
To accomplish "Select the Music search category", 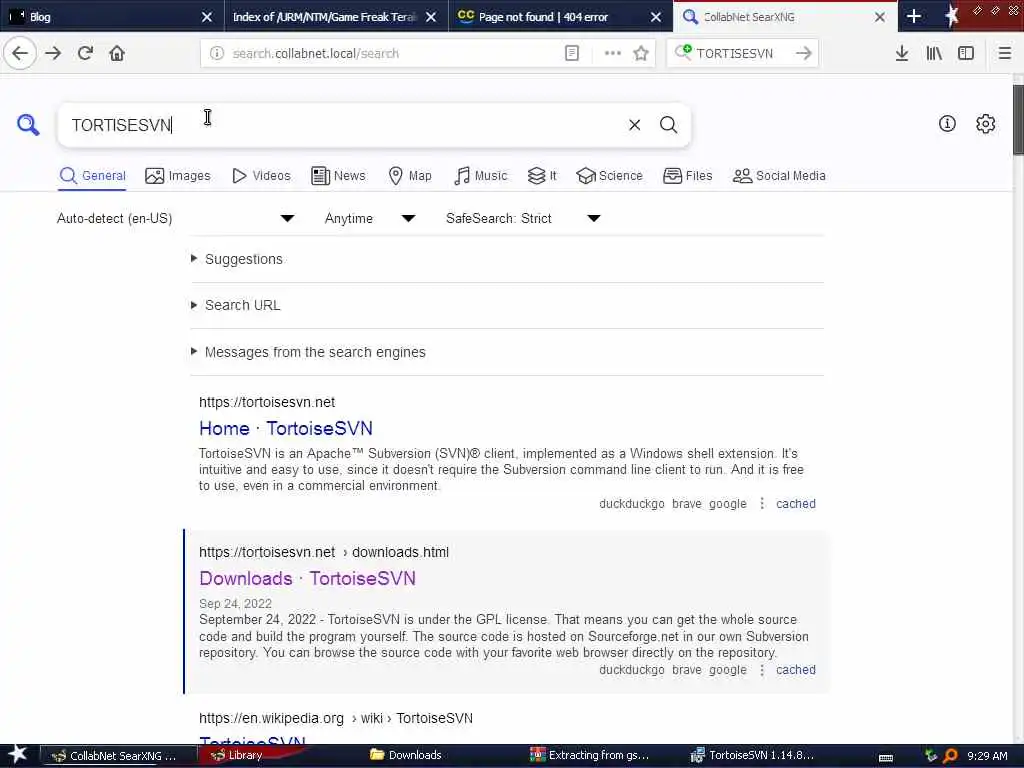I will [481, 176].
